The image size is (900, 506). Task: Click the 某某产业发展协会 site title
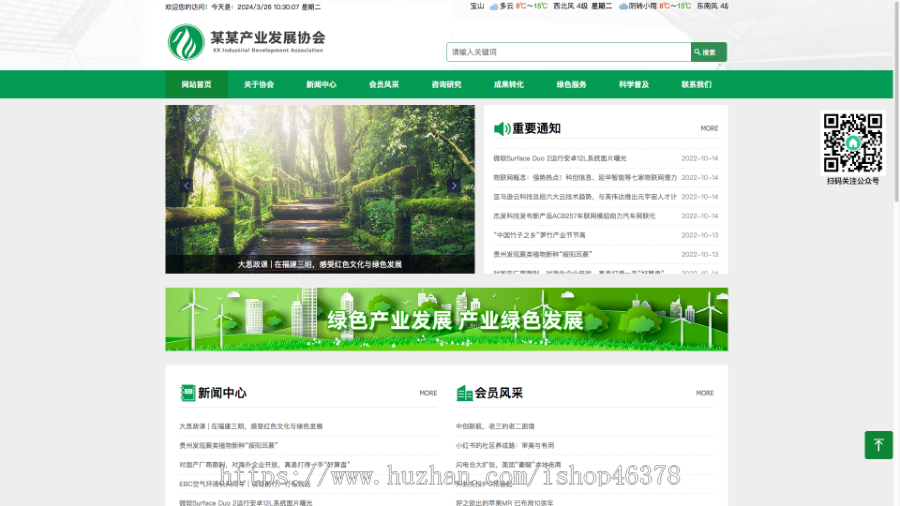pos(267,37)
